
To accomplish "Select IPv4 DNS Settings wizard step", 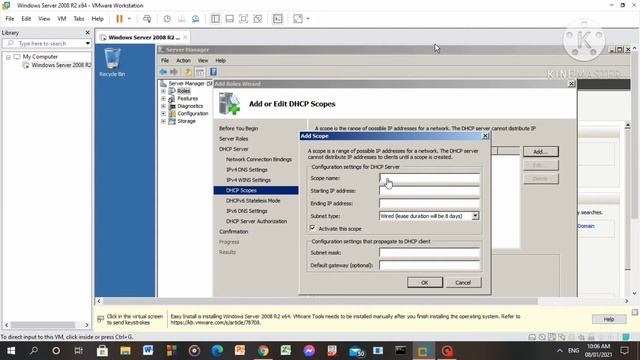I will (x=247, y=170).
